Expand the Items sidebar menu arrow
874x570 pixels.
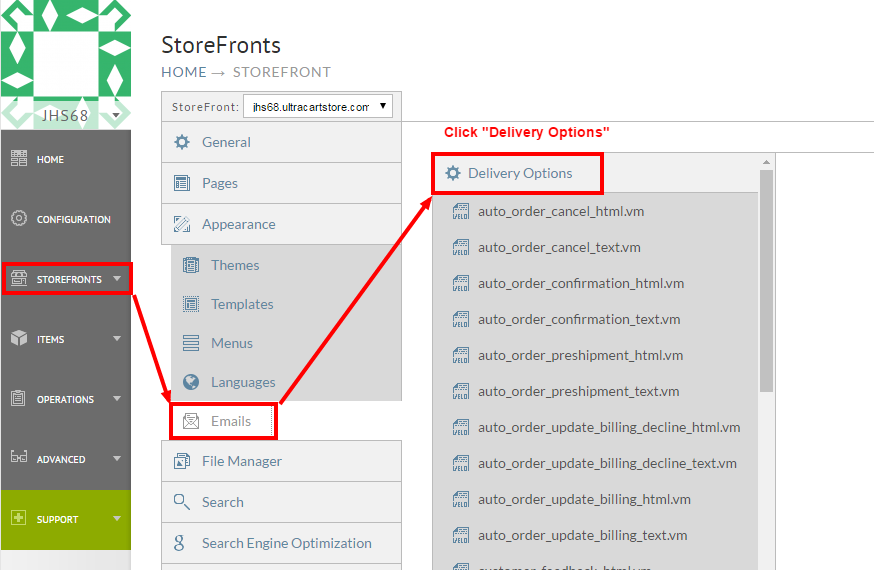(116, 339)
